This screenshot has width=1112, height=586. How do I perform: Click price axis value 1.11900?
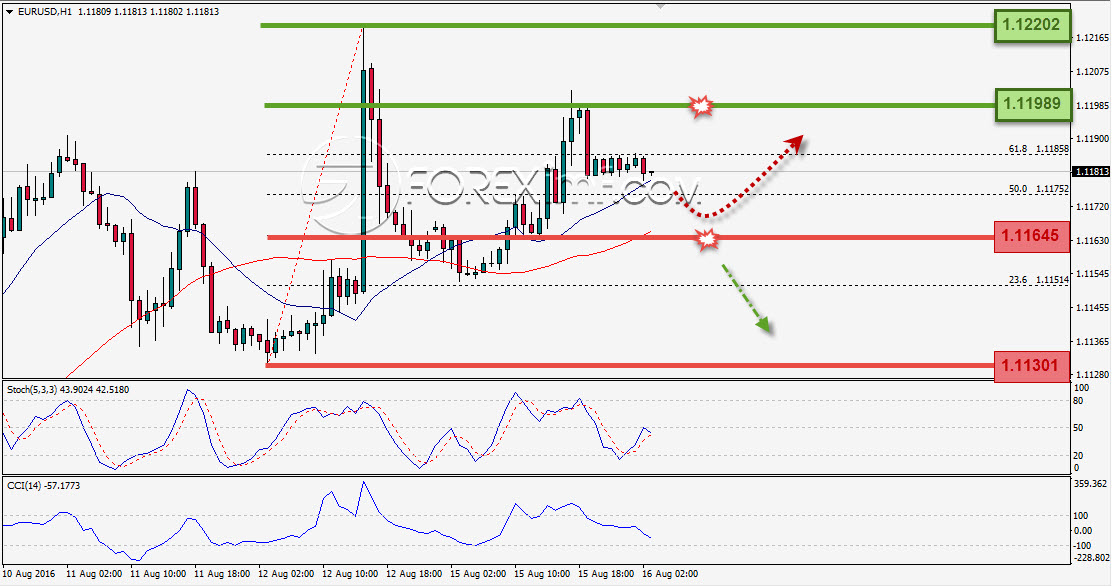point(1092,139)
